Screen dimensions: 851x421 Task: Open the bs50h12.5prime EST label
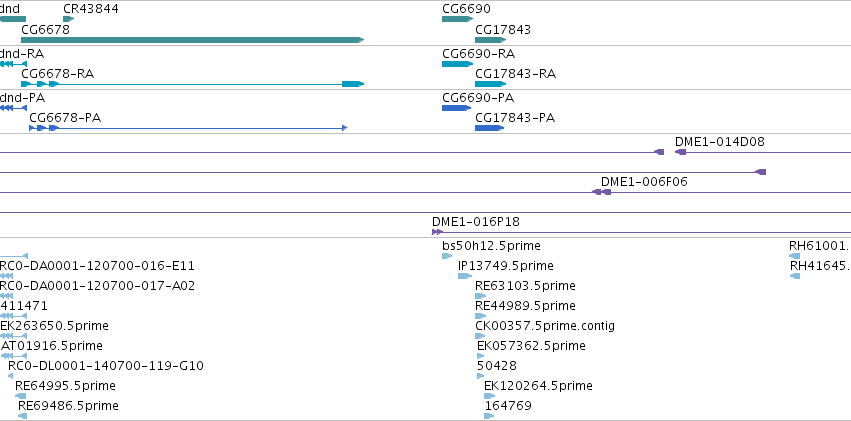coord(491,246)
